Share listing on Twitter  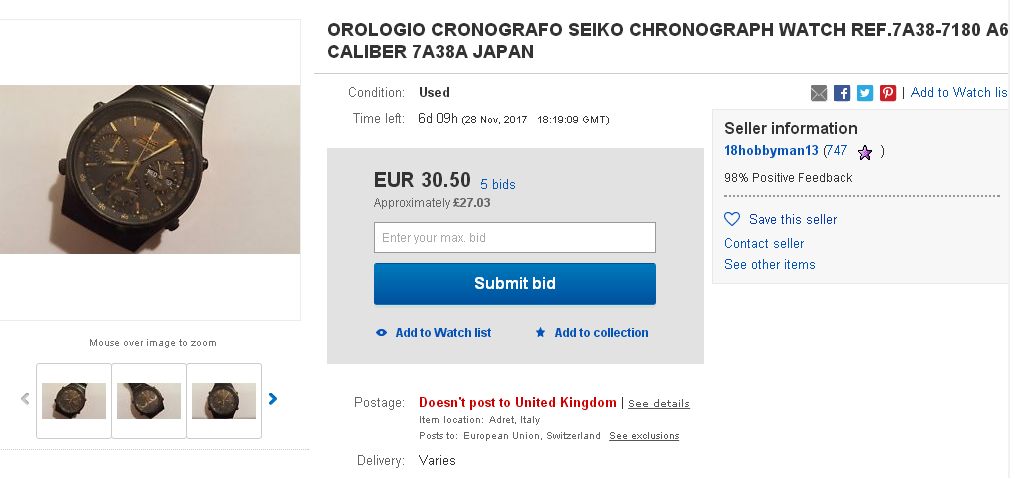point(865,93)
